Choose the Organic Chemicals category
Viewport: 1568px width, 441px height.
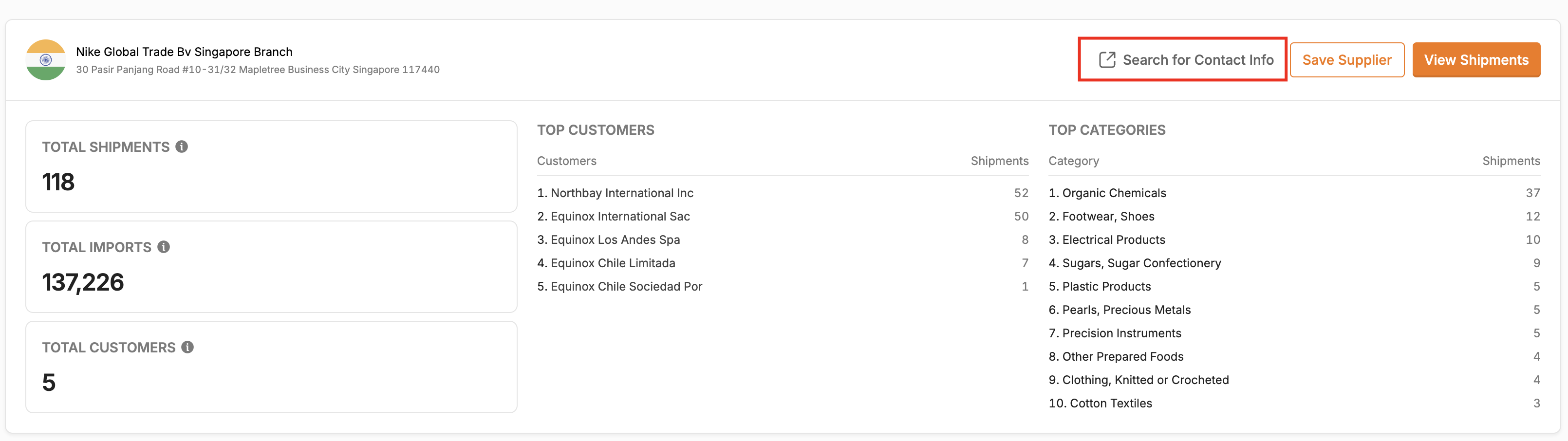coord(1114,193)
